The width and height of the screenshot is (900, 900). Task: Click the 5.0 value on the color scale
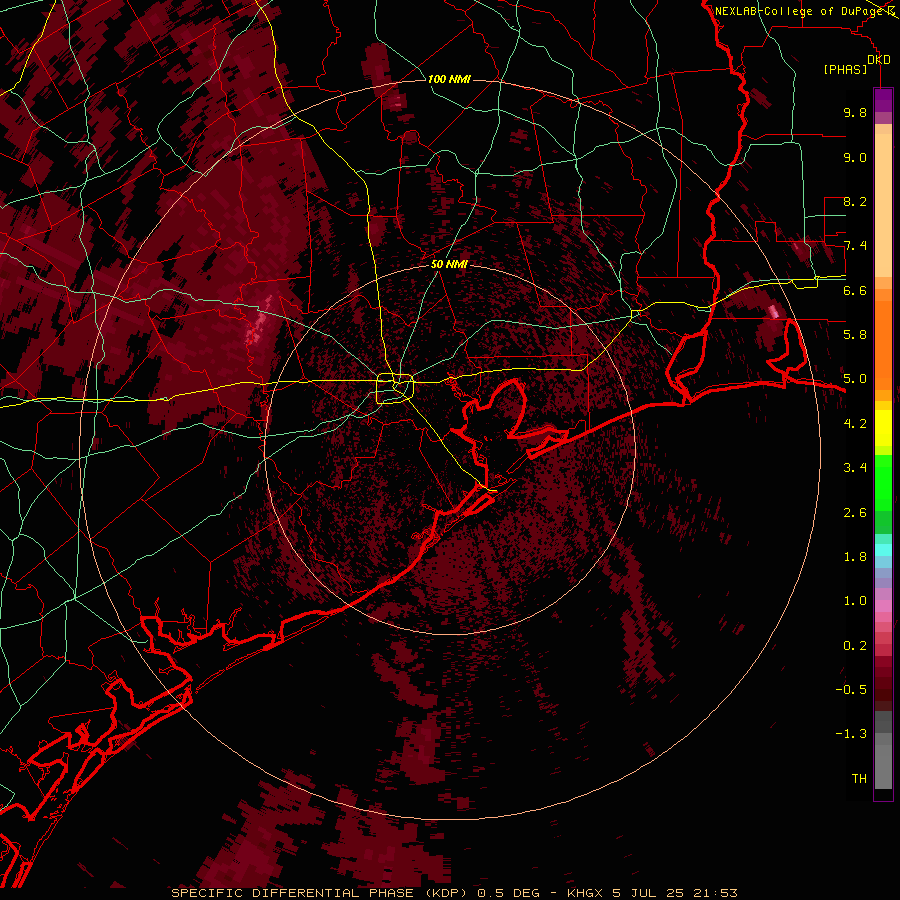pos(855,379)
